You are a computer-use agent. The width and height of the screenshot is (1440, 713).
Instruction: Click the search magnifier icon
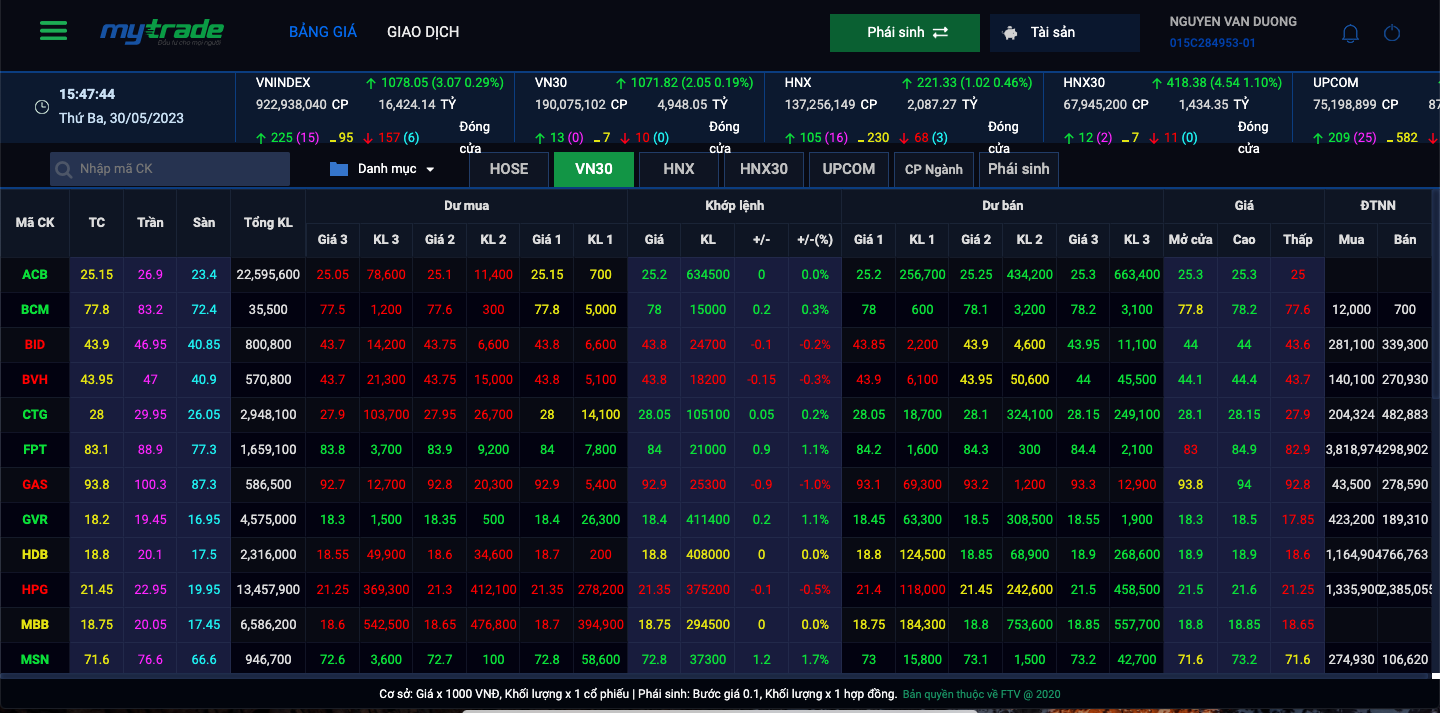coord(65,170)
